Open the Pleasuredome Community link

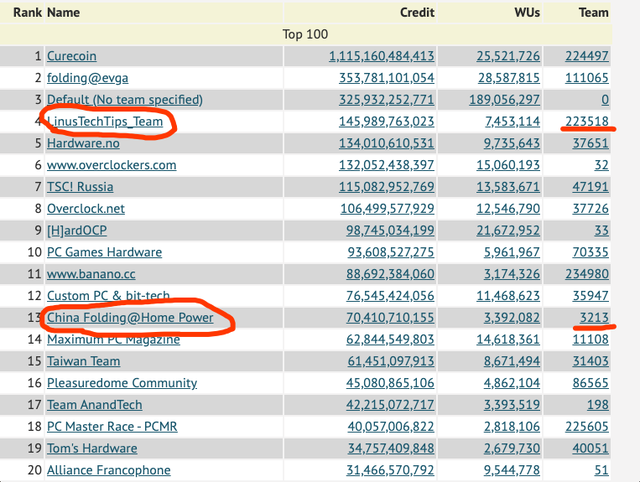(122, 383)
